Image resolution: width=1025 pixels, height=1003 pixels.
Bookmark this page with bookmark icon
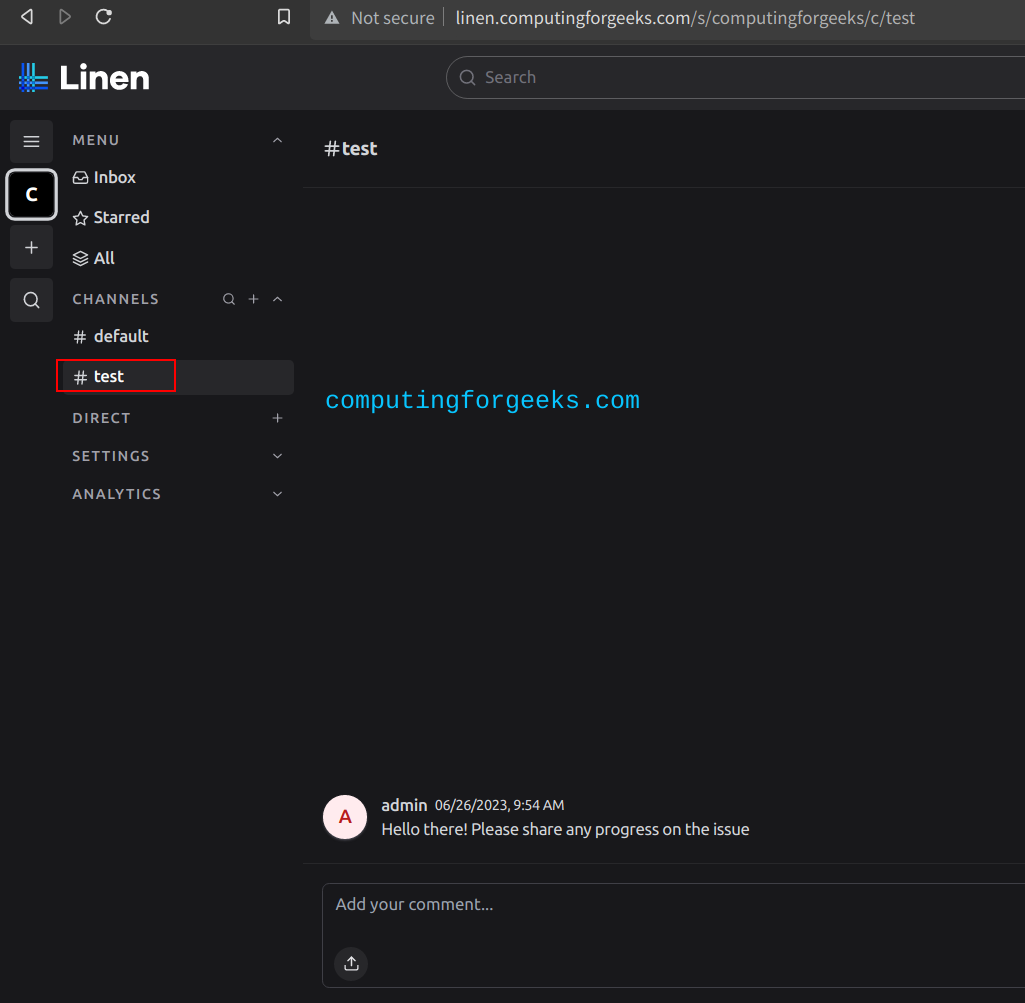(284, 17)
